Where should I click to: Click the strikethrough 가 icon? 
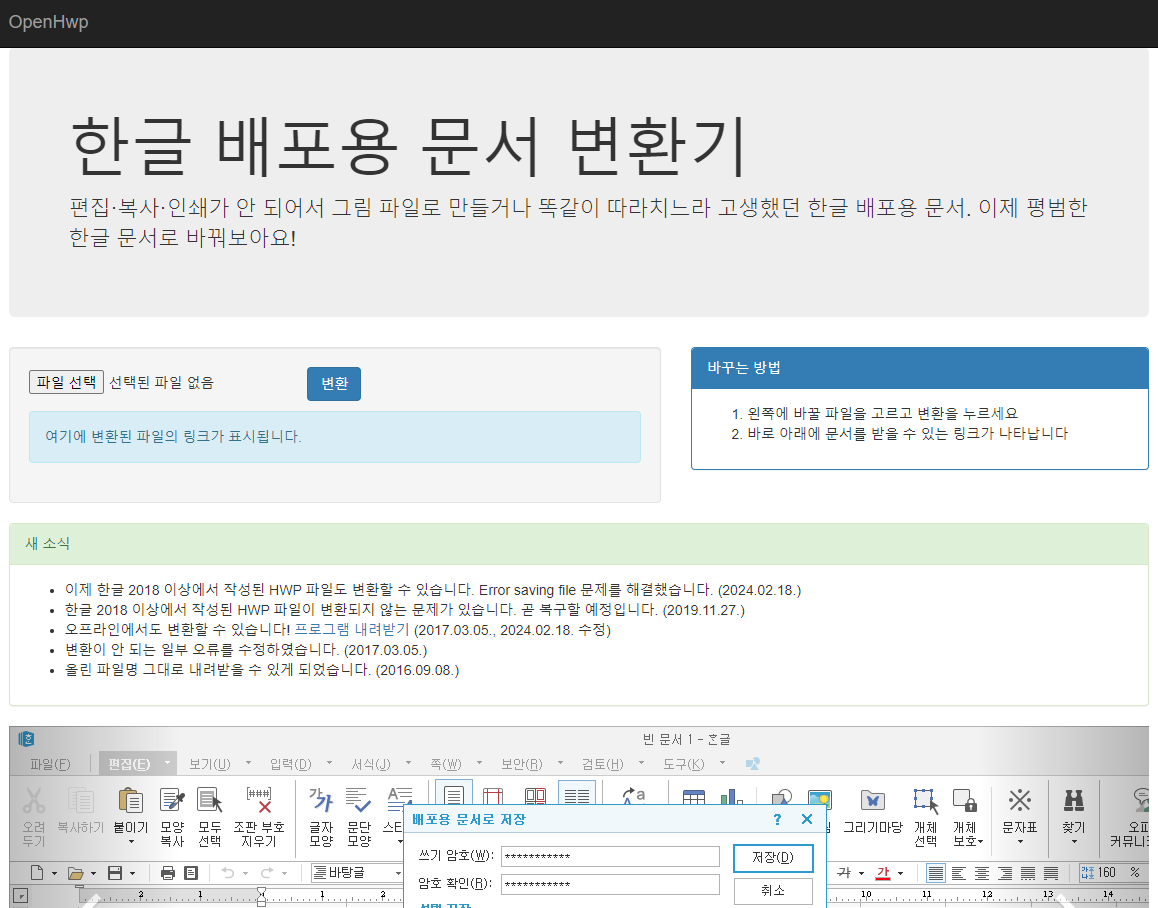tap(844, 873)
